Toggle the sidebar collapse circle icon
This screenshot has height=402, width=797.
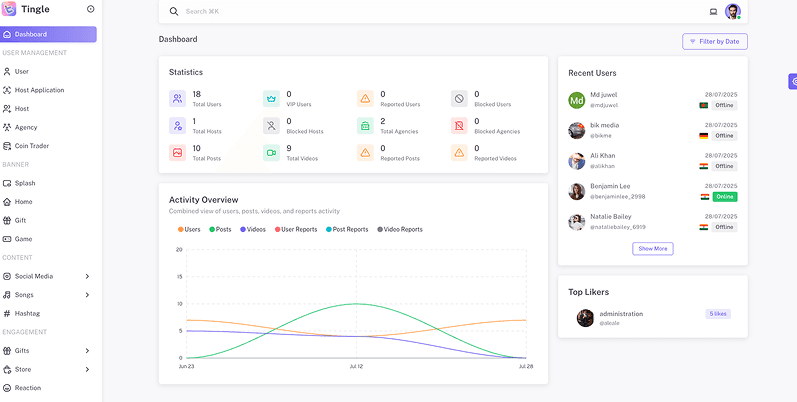91,9
